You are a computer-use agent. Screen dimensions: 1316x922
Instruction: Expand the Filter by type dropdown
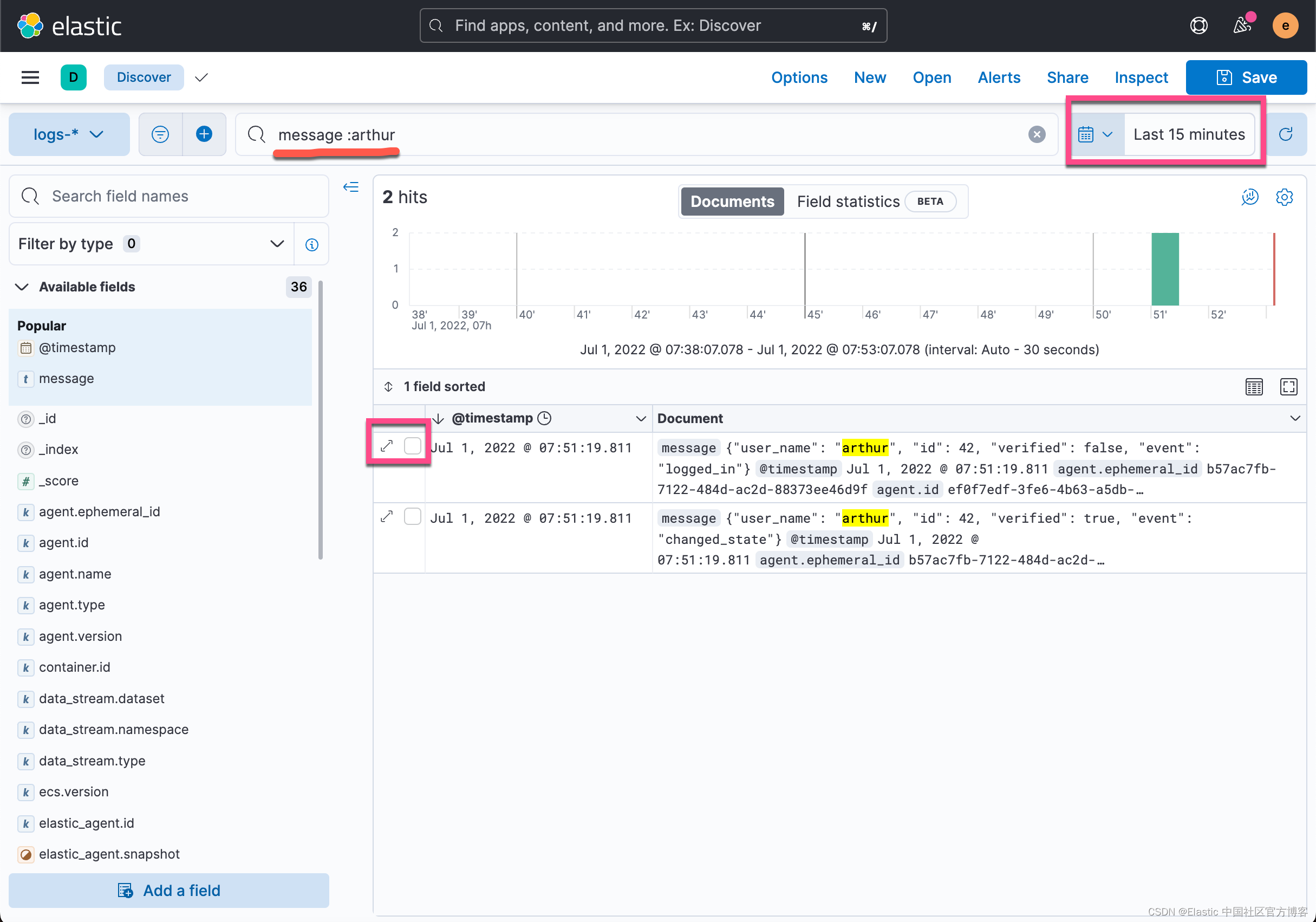coord(277,244)
